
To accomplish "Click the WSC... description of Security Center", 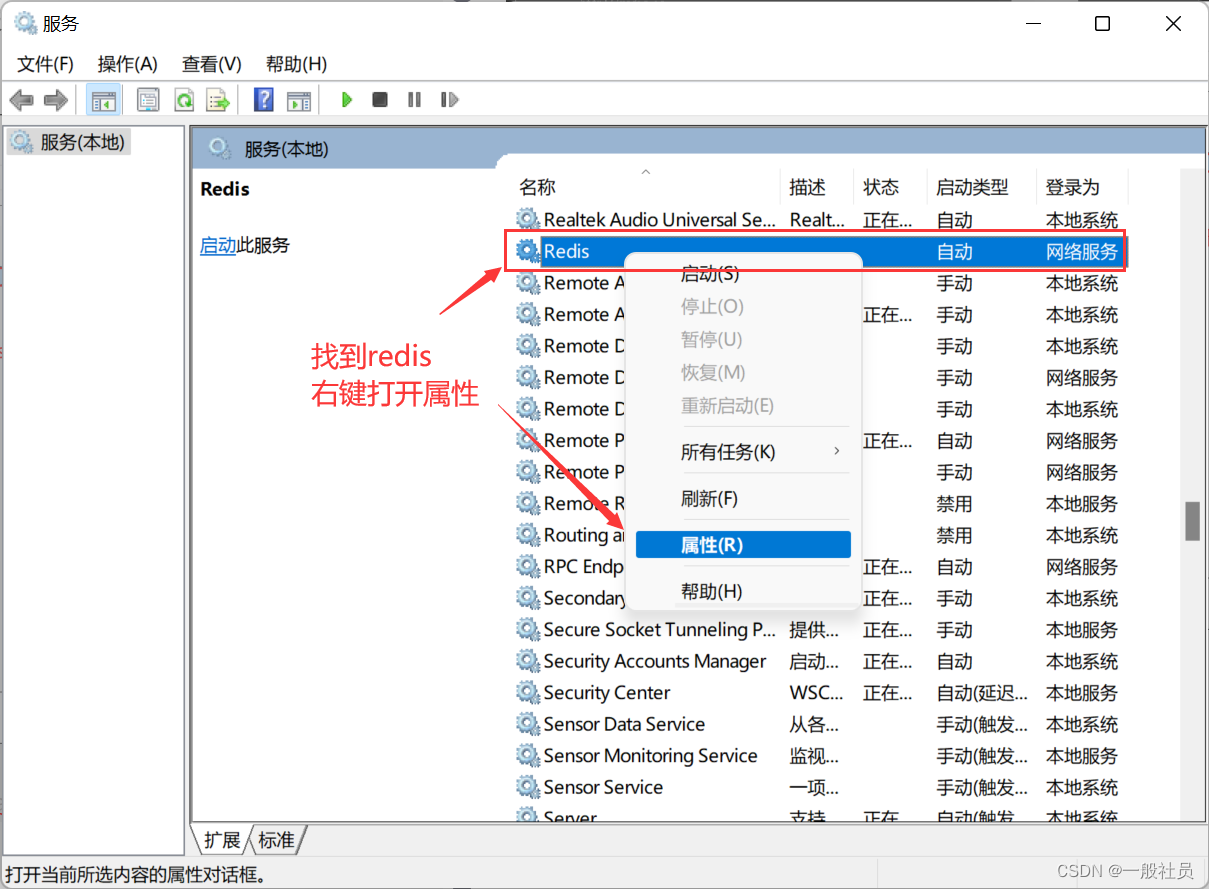I will click(x=815, y=692).
